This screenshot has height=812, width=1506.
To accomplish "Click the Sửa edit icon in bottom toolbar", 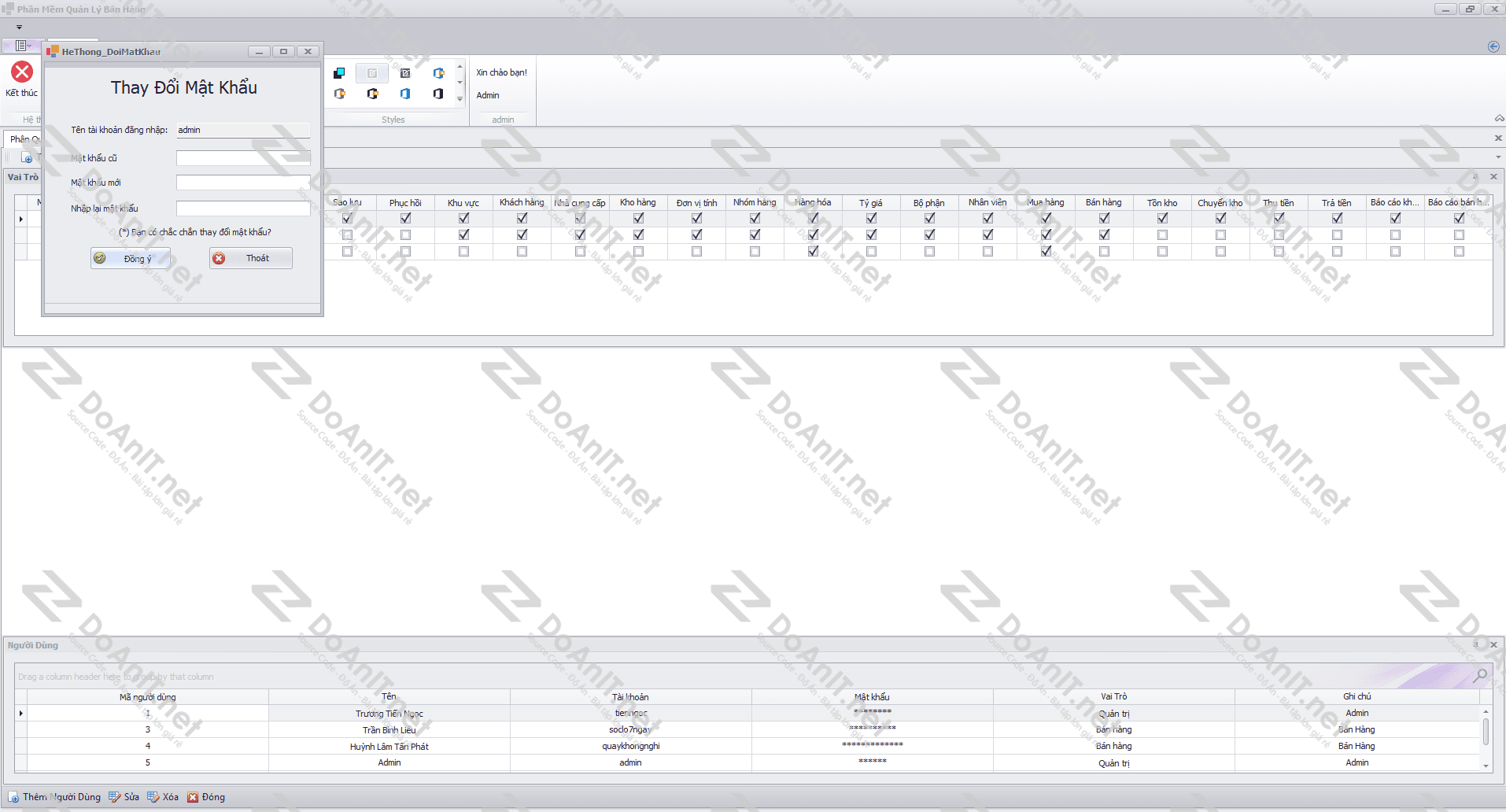I will click(114, 797).
